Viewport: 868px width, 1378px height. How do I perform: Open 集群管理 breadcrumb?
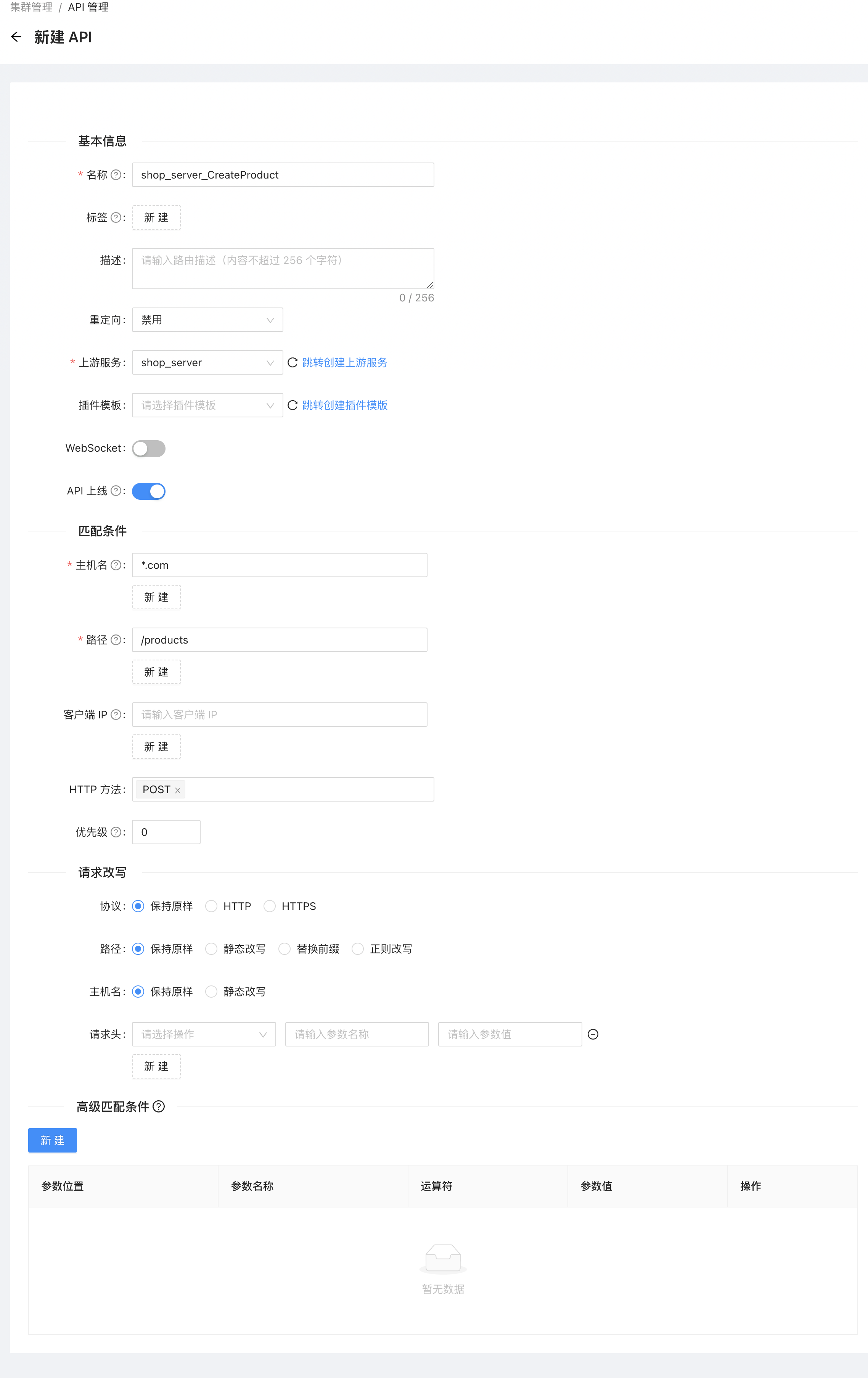[x=32, y=8]
